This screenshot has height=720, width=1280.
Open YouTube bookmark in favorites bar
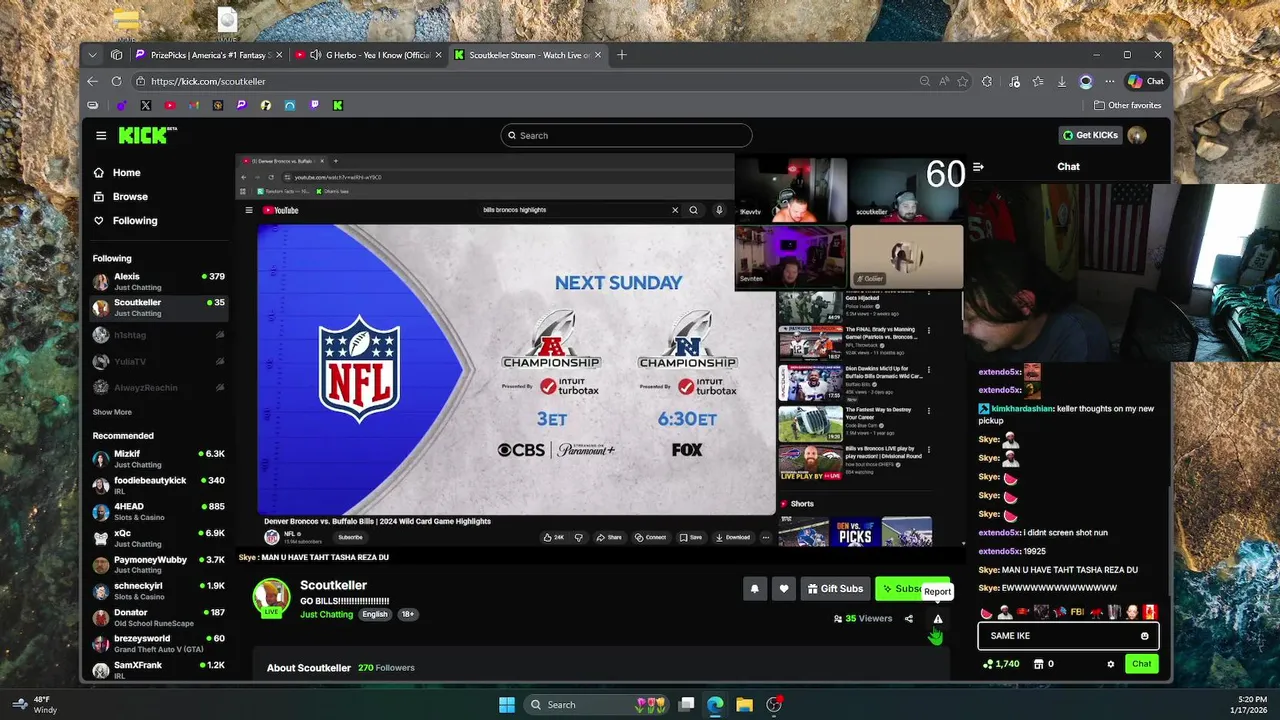click(170, 105)
